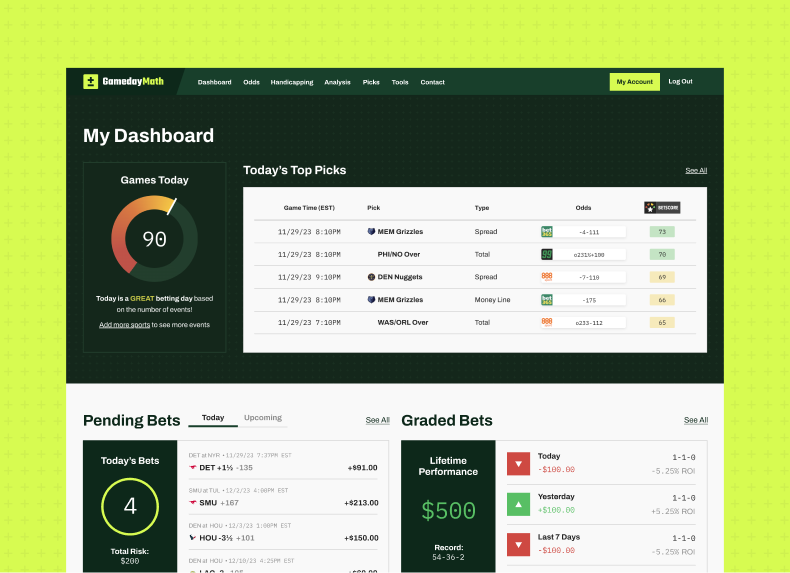Click the yellow betscore badge 66

click(x=662, y=300)
